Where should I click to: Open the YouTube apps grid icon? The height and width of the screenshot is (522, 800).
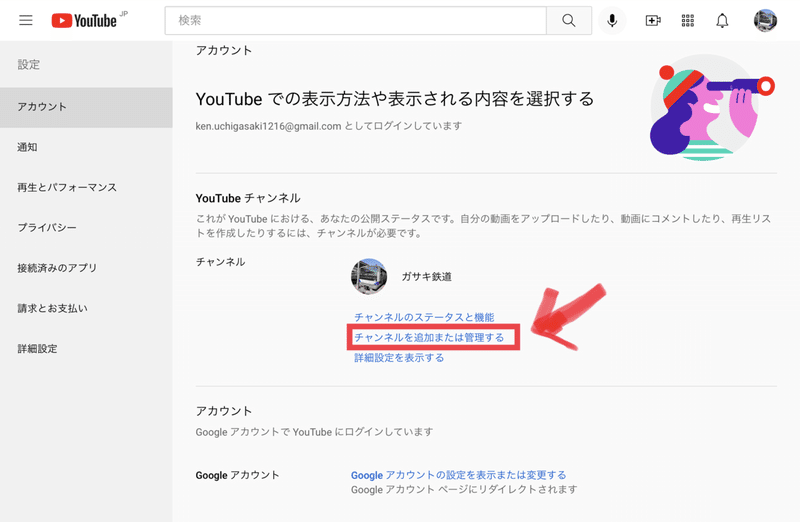688,20
